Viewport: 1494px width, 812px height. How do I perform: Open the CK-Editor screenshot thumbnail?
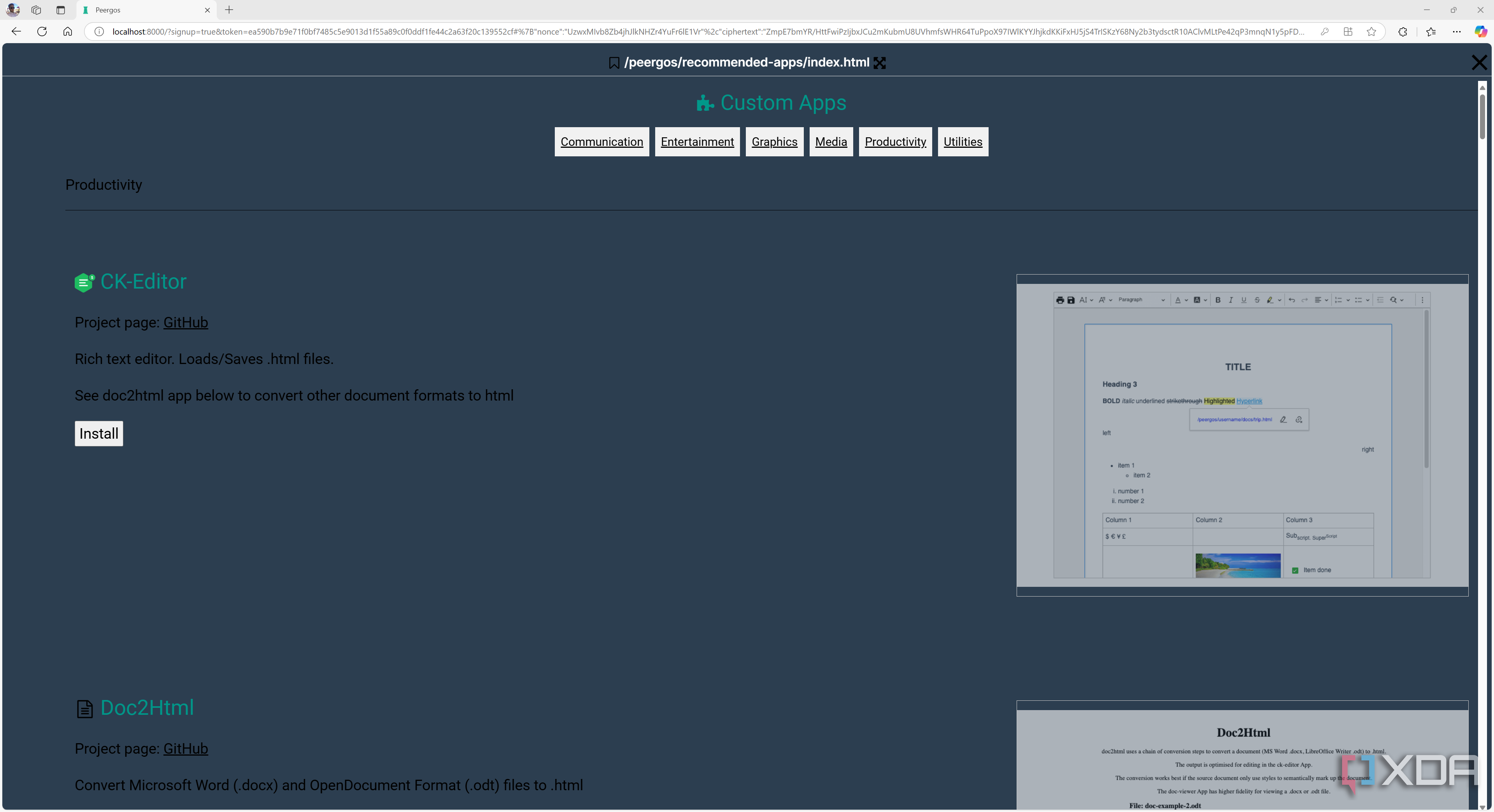tap(1242, 435)
